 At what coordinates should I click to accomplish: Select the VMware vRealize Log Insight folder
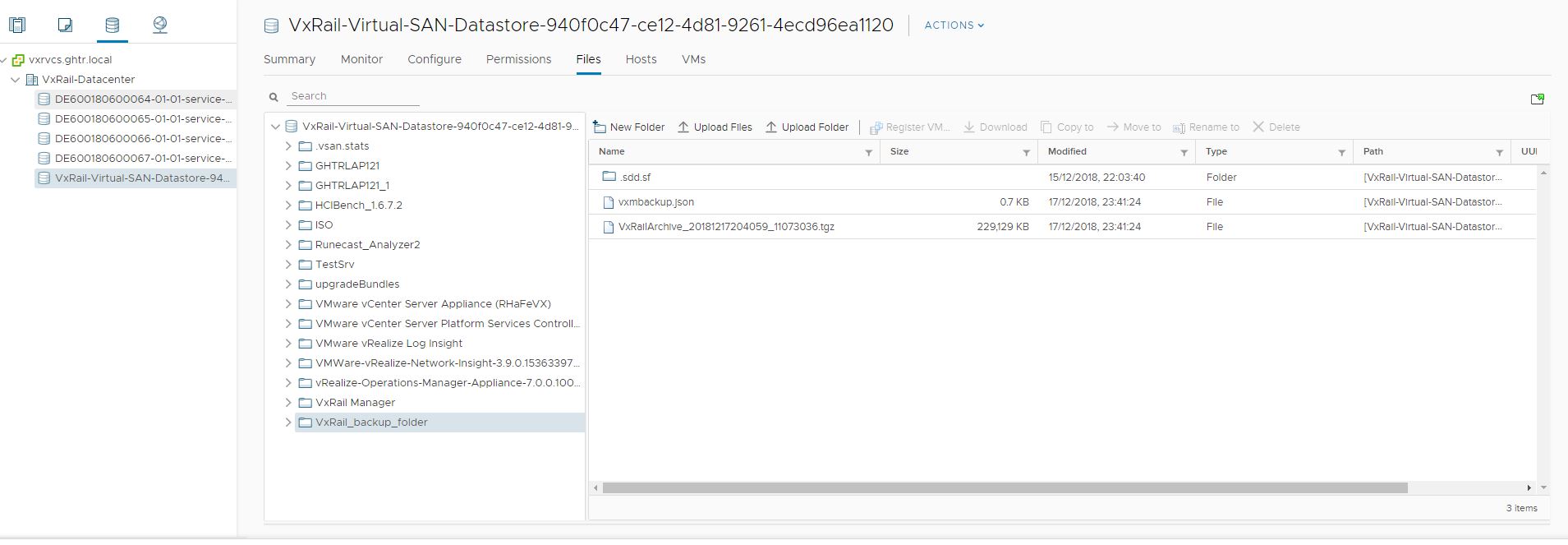(389, 344)
